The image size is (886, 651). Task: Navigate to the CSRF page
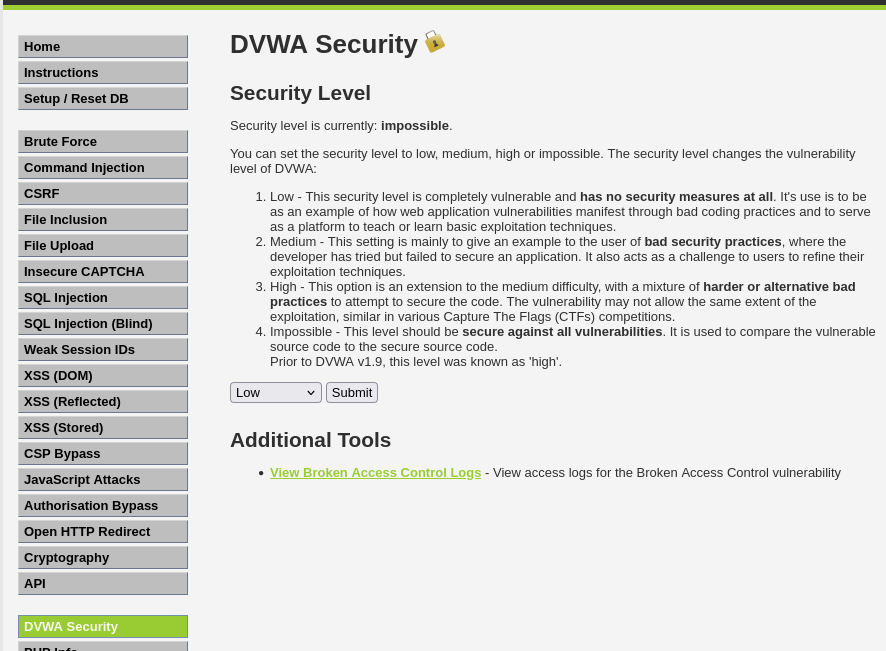pyautogui.click(x=103, y=193)
